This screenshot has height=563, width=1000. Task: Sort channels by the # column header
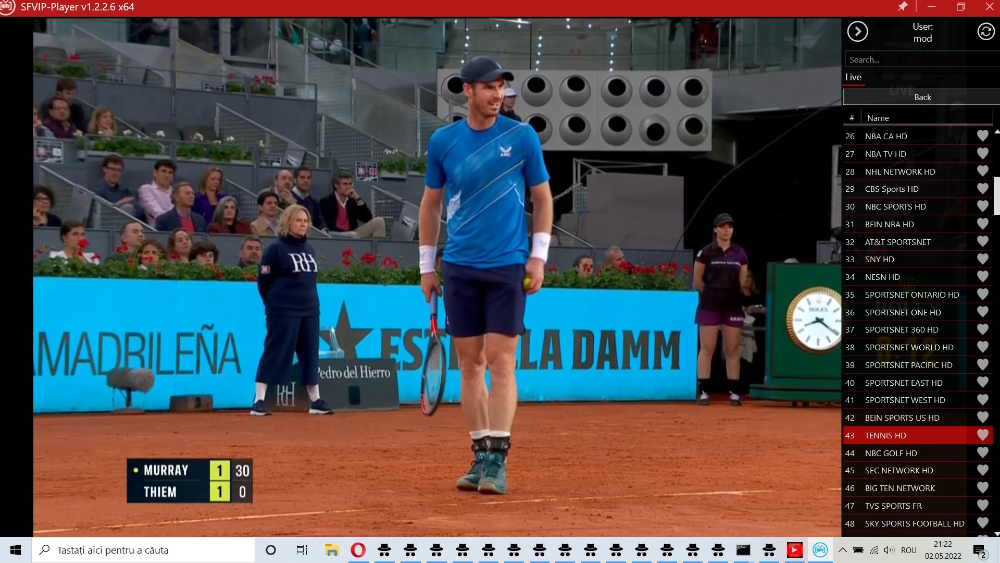(851, 118)
